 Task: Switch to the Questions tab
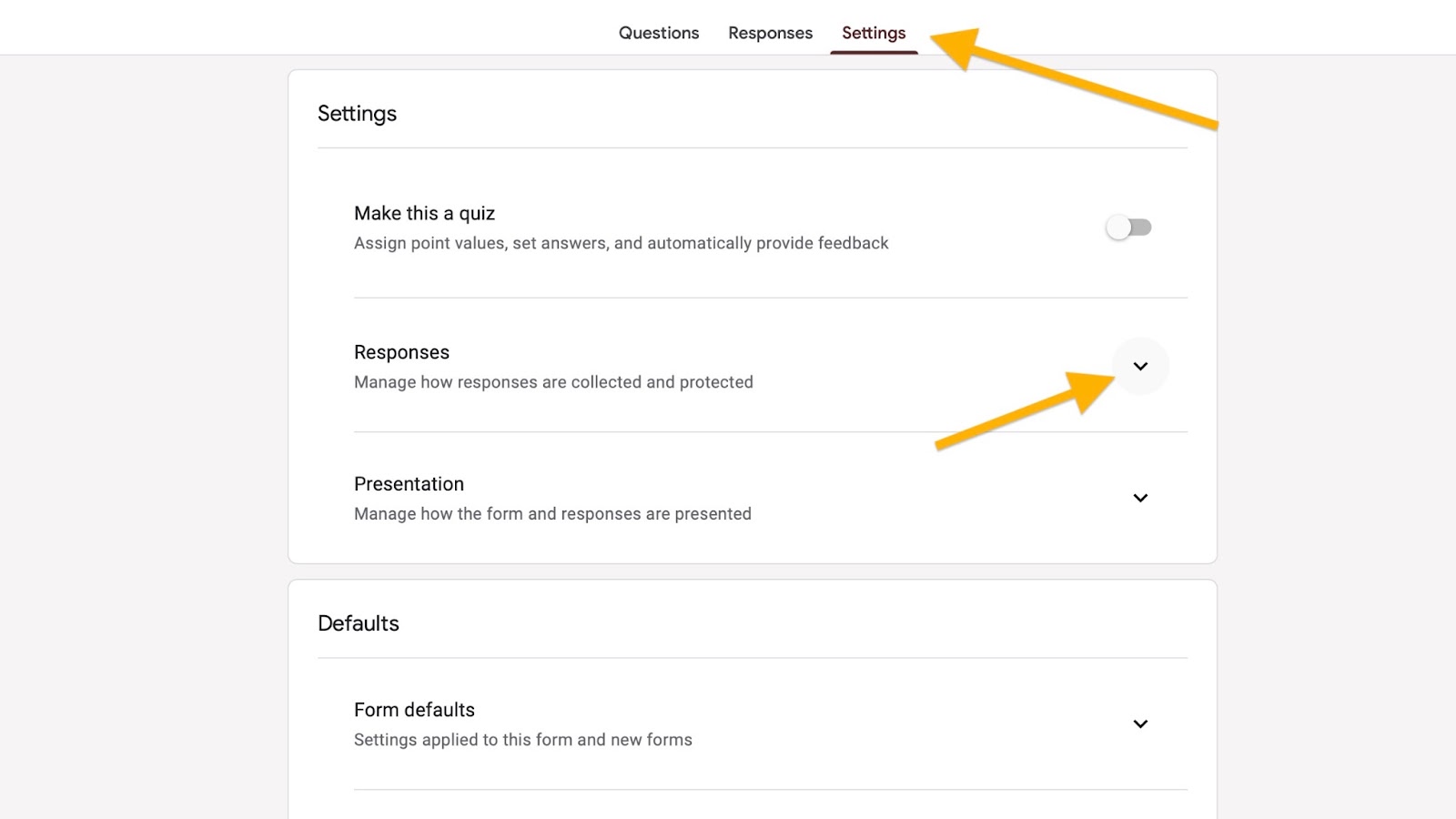659,33
